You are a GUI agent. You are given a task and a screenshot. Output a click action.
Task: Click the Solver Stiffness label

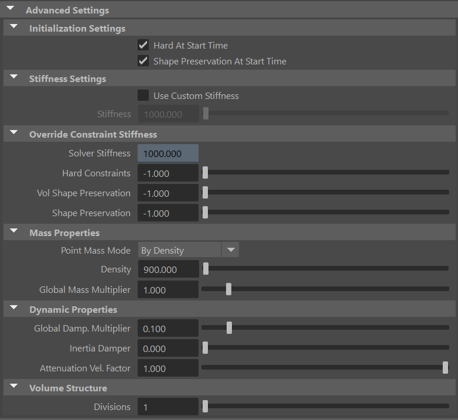click(x=99, y=153)
